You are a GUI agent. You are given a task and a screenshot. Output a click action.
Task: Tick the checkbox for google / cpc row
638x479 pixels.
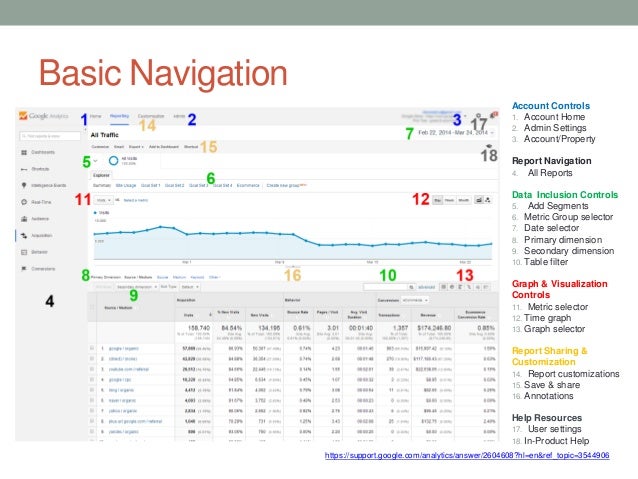click(x=92, y=380)
